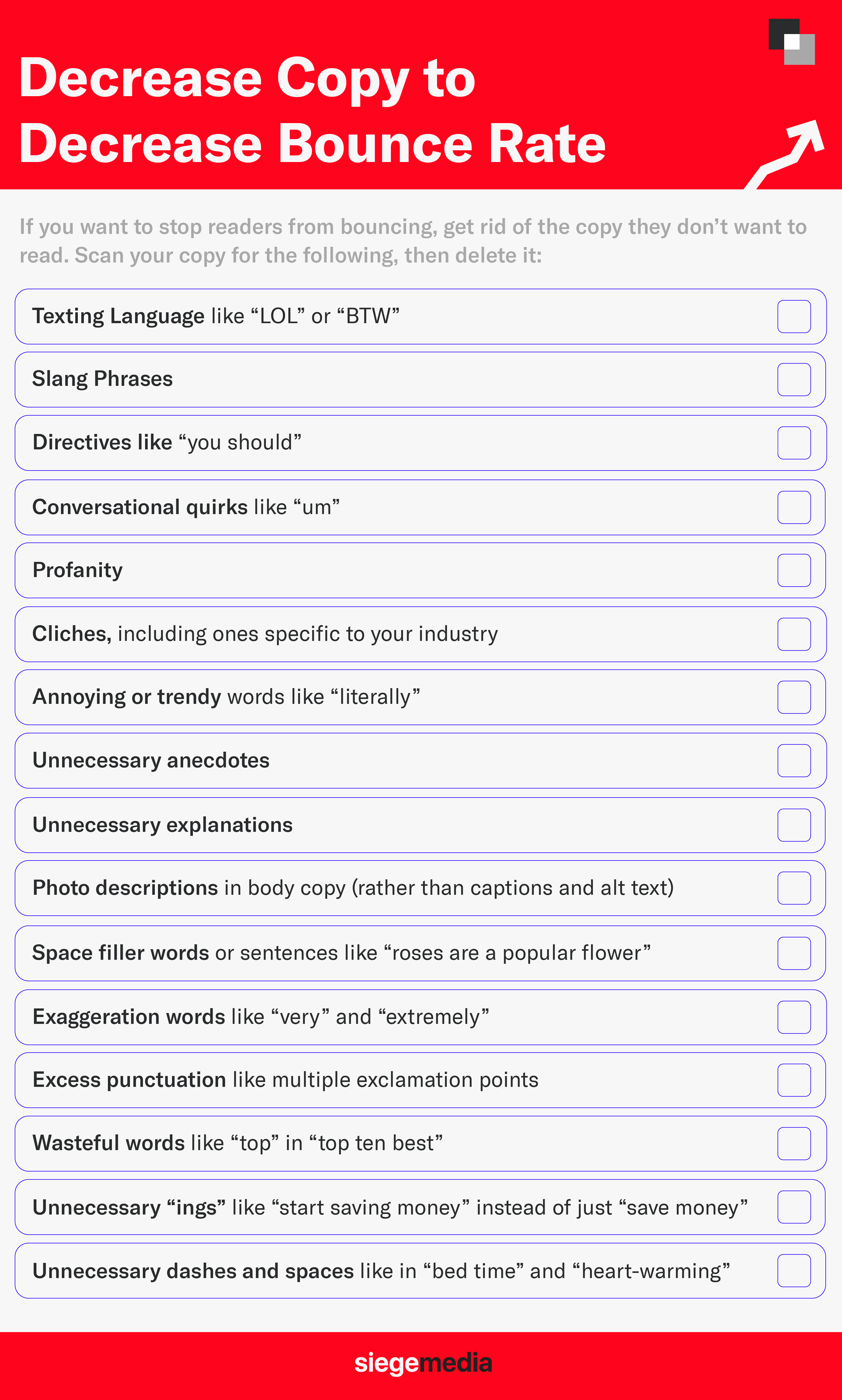Tick the Unnecessary explanations checkbox
842x1400 pixels.
pos(794,825)
